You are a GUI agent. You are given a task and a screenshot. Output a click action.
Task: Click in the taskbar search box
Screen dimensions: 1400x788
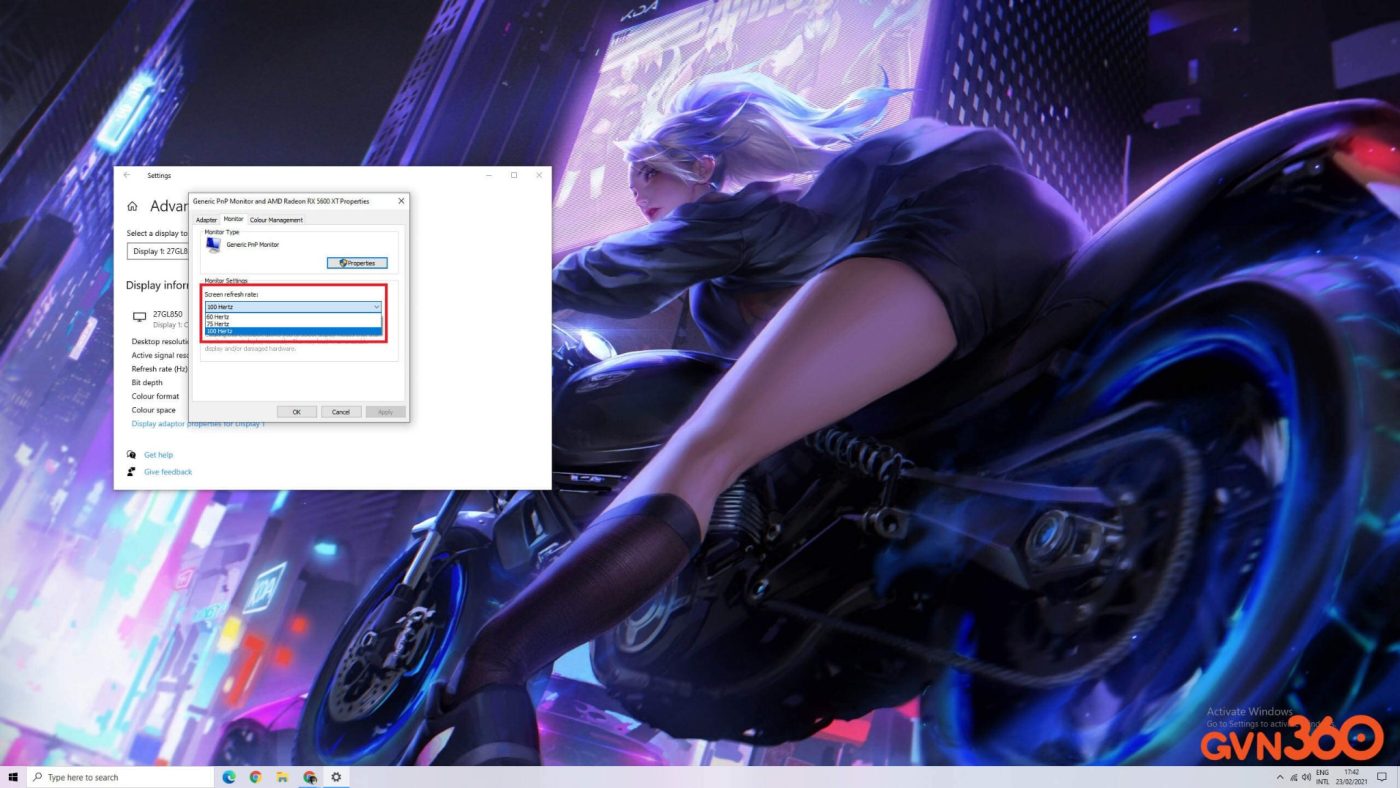coord(121,777)
